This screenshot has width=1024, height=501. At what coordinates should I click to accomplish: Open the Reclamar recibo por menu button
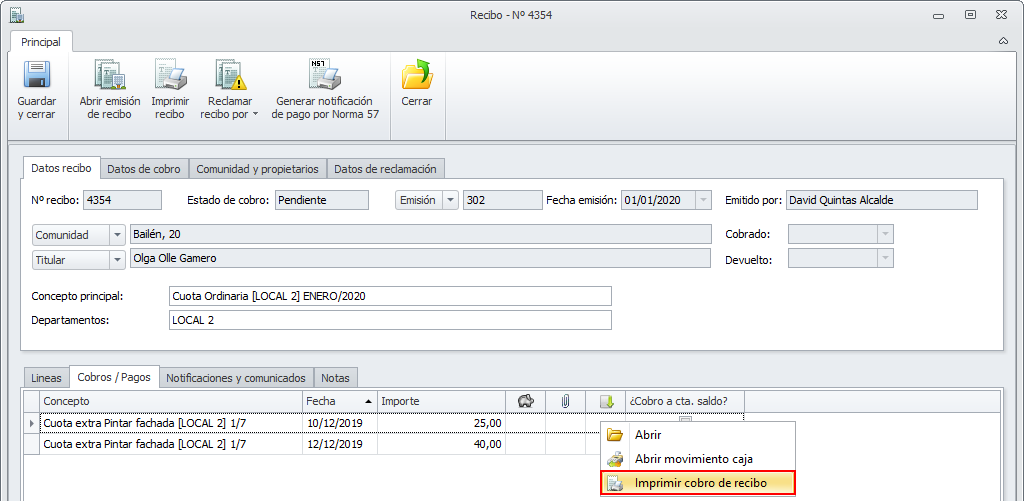[232, 90]
